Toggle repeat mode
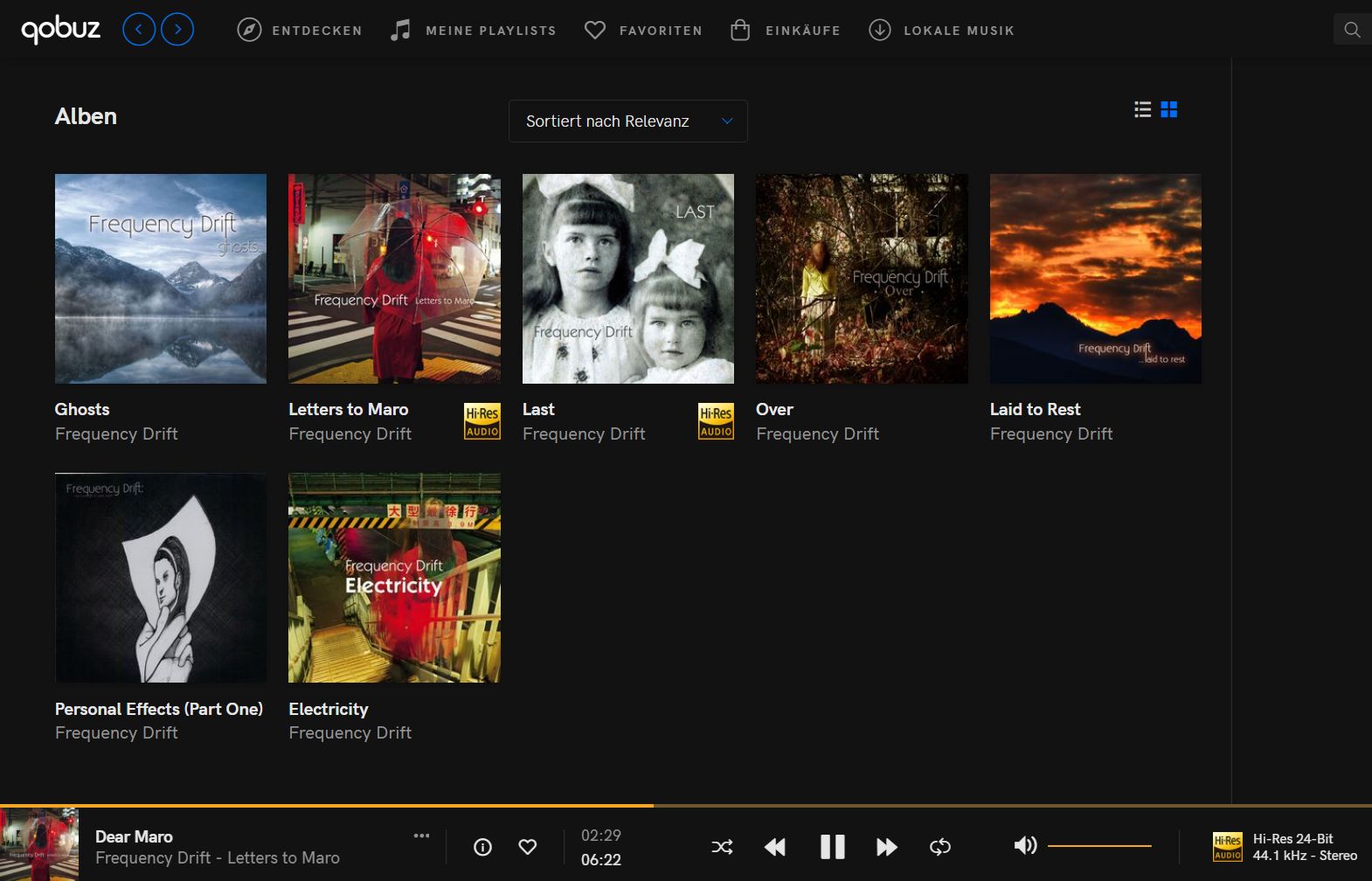The image size is (1372, 881). click(940, 847)
